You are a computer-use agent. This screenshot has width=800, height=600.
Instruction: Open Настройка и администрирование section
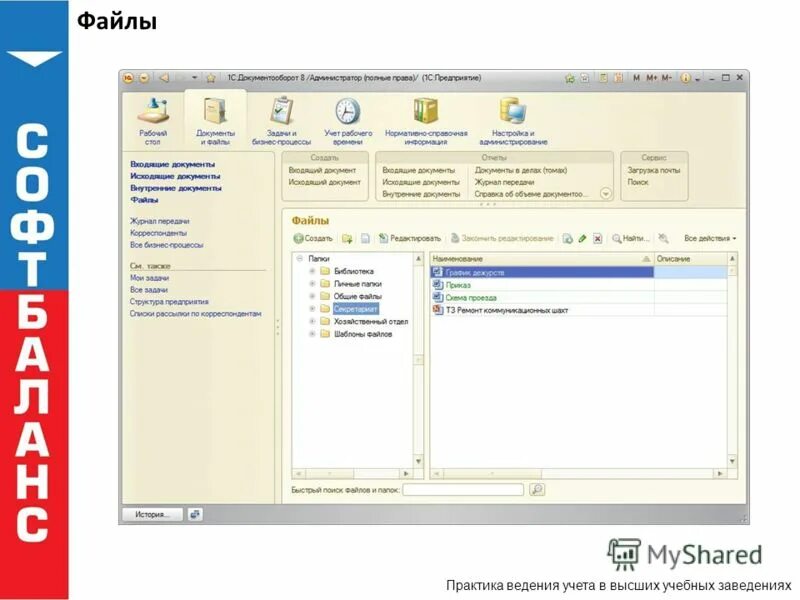pyautogui.click(x=513, y=121)
